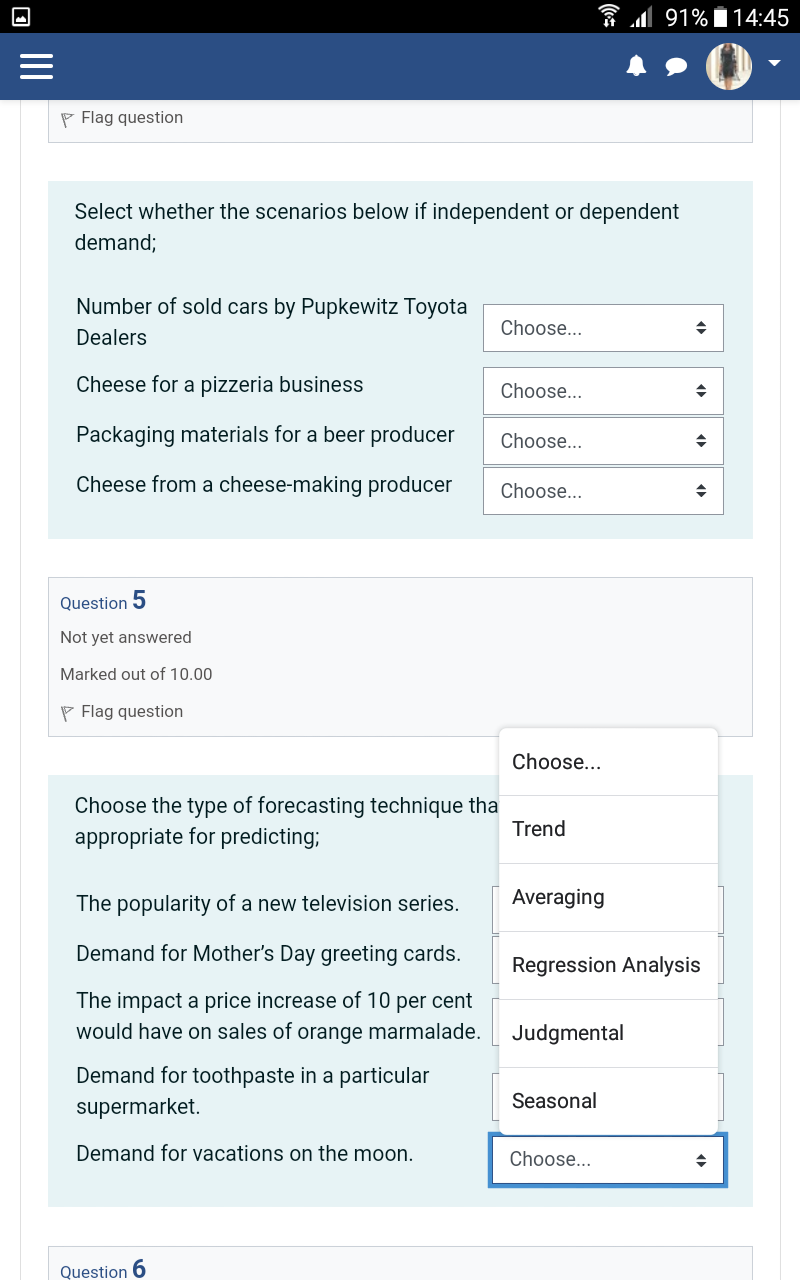Expand the user menu caret arrow

[774, 63]
